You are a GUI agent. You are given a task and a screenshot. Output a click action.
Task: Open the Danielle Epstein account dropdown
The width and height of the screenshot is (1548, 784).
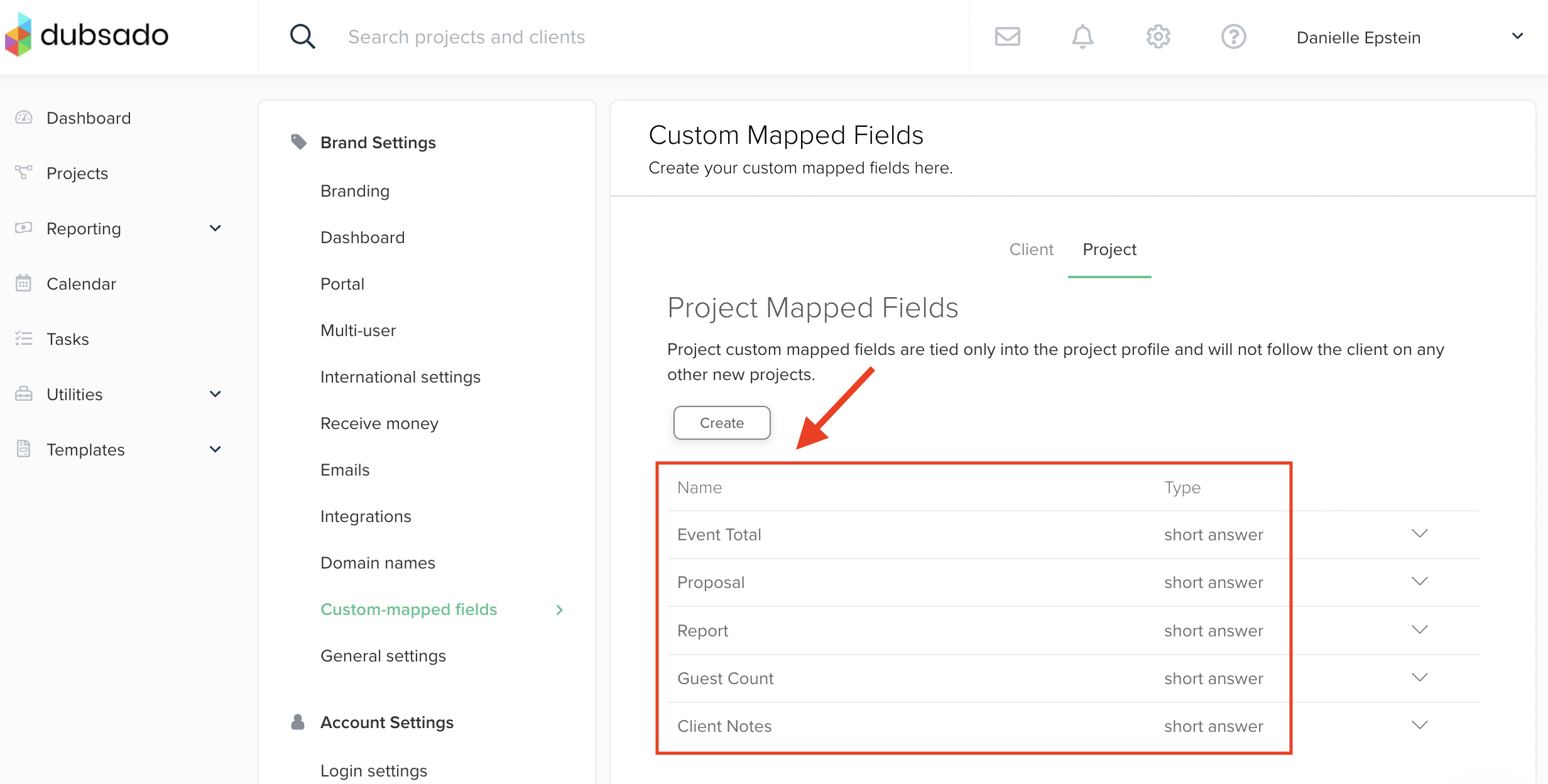(x=1517, y=36)
